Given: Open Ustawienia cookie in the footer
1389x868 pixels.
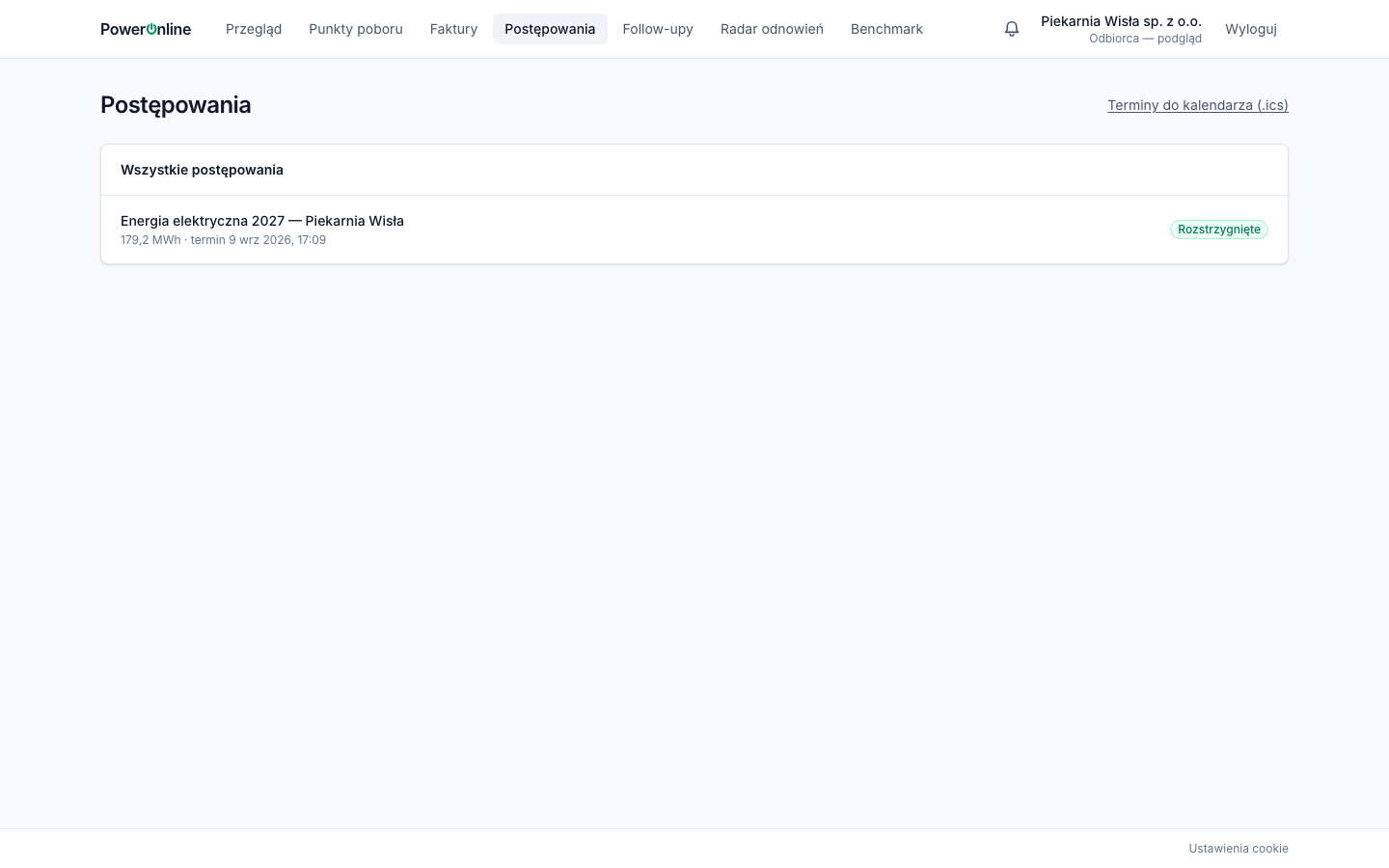Looking at the screenshot, I should pos(1239,849).
